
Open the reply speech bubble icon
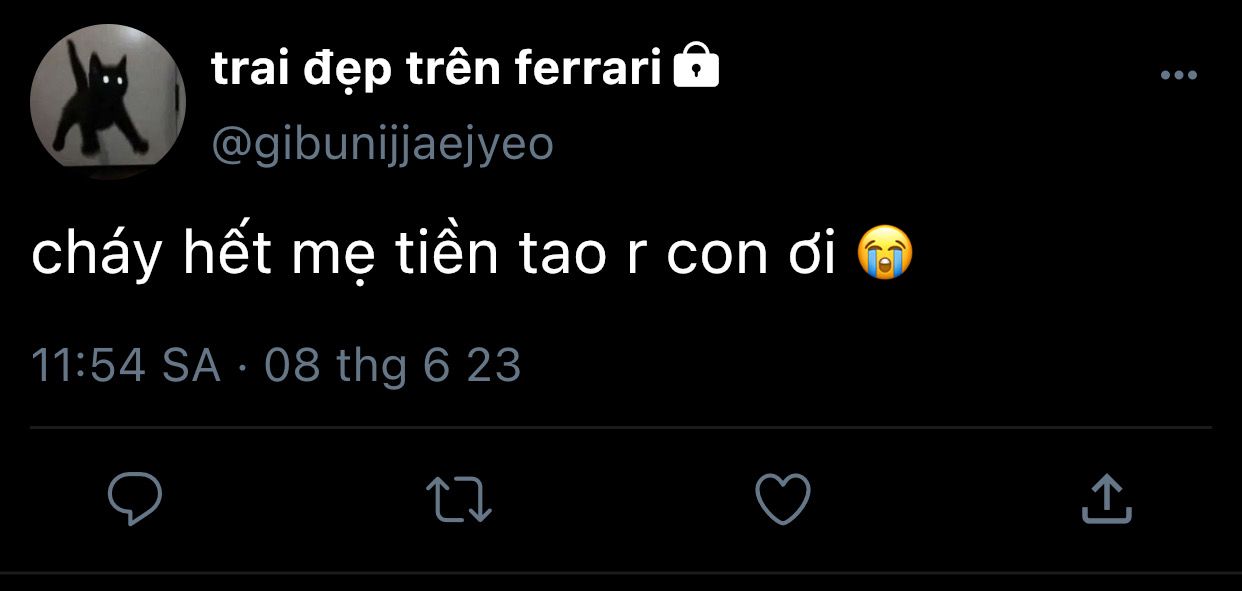tap(135, 499)
